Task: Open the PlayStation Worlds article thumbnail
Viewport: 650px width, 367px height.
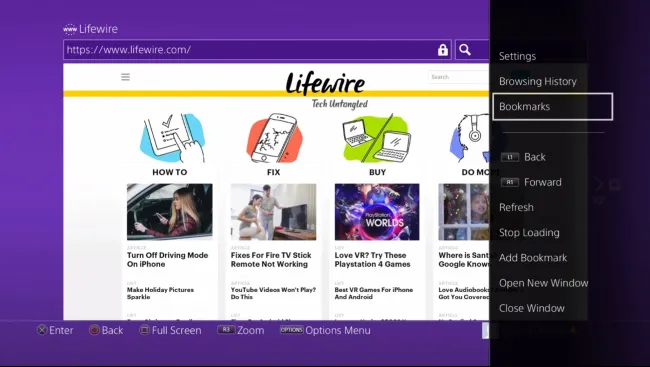Action: tap(377, 212)
